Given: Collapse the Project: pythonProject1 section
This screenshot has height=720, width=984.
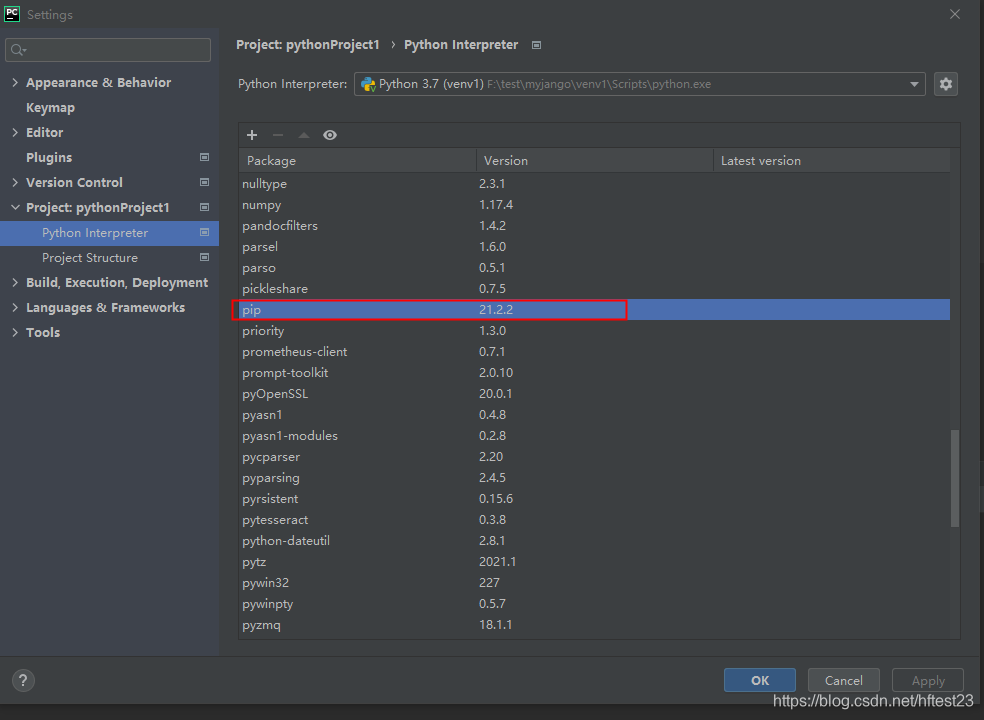Looking at the screenshot, I should tap(14, 207).
